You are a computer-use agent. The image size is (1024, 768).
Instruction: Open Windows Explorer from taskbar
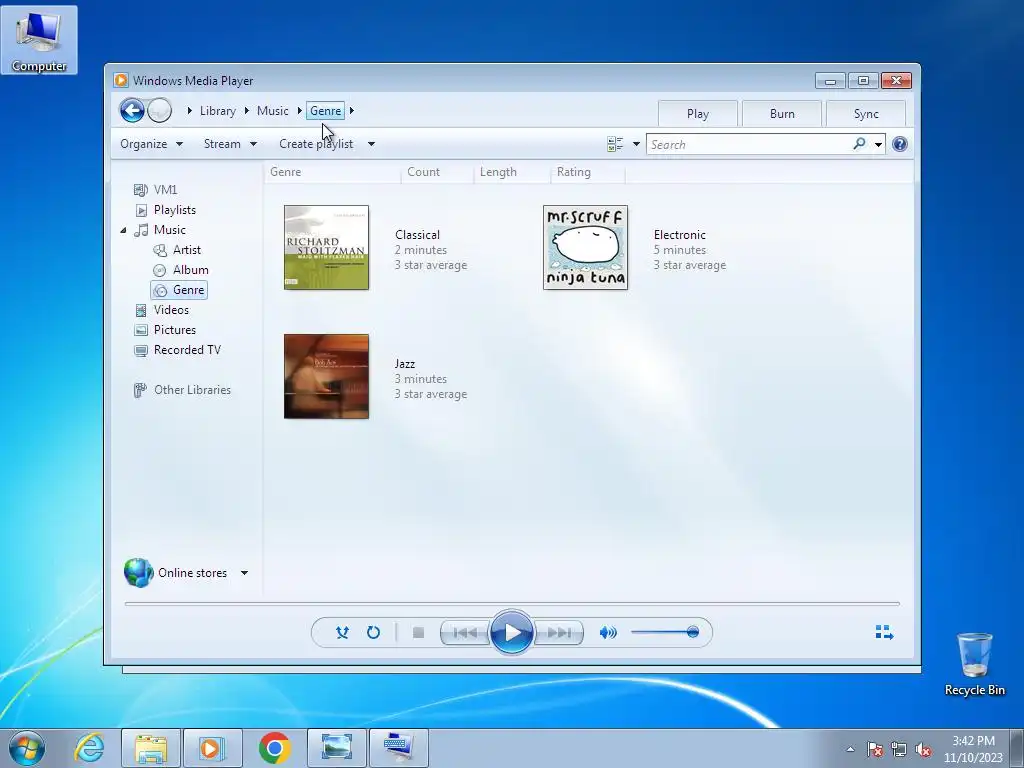(x=150, y=748)
